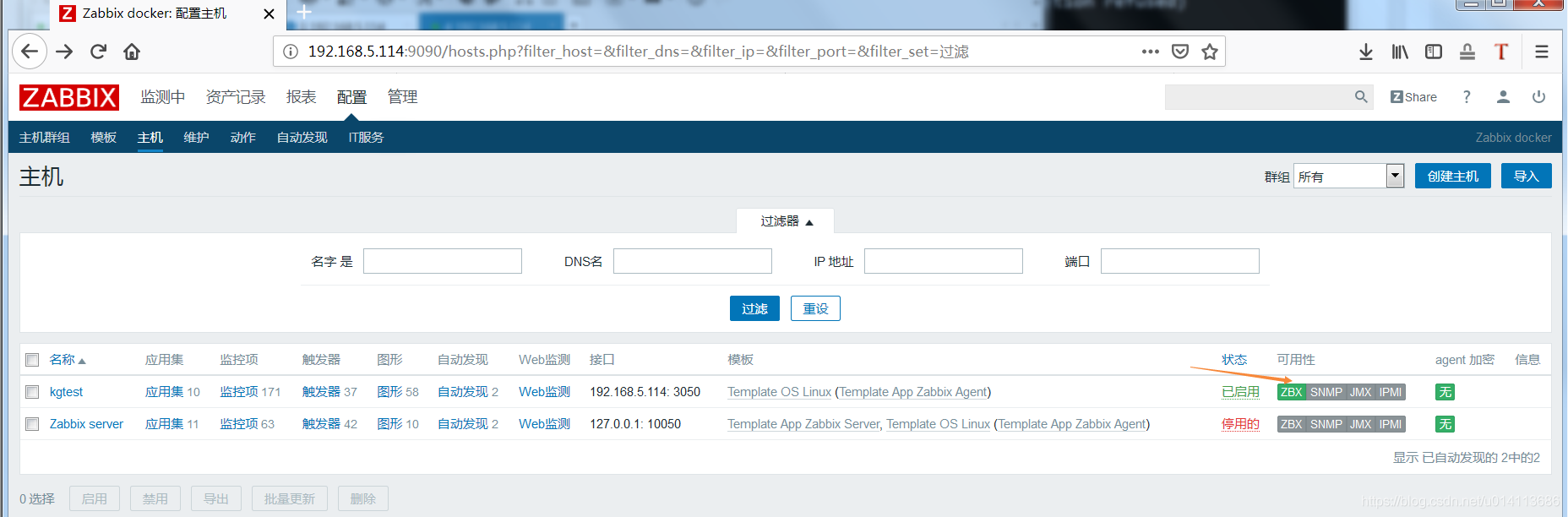The width and height of the screenshot is (1568, 517).
Task: Switch to IT服务 submenu
Action: [x=367, y=137]
